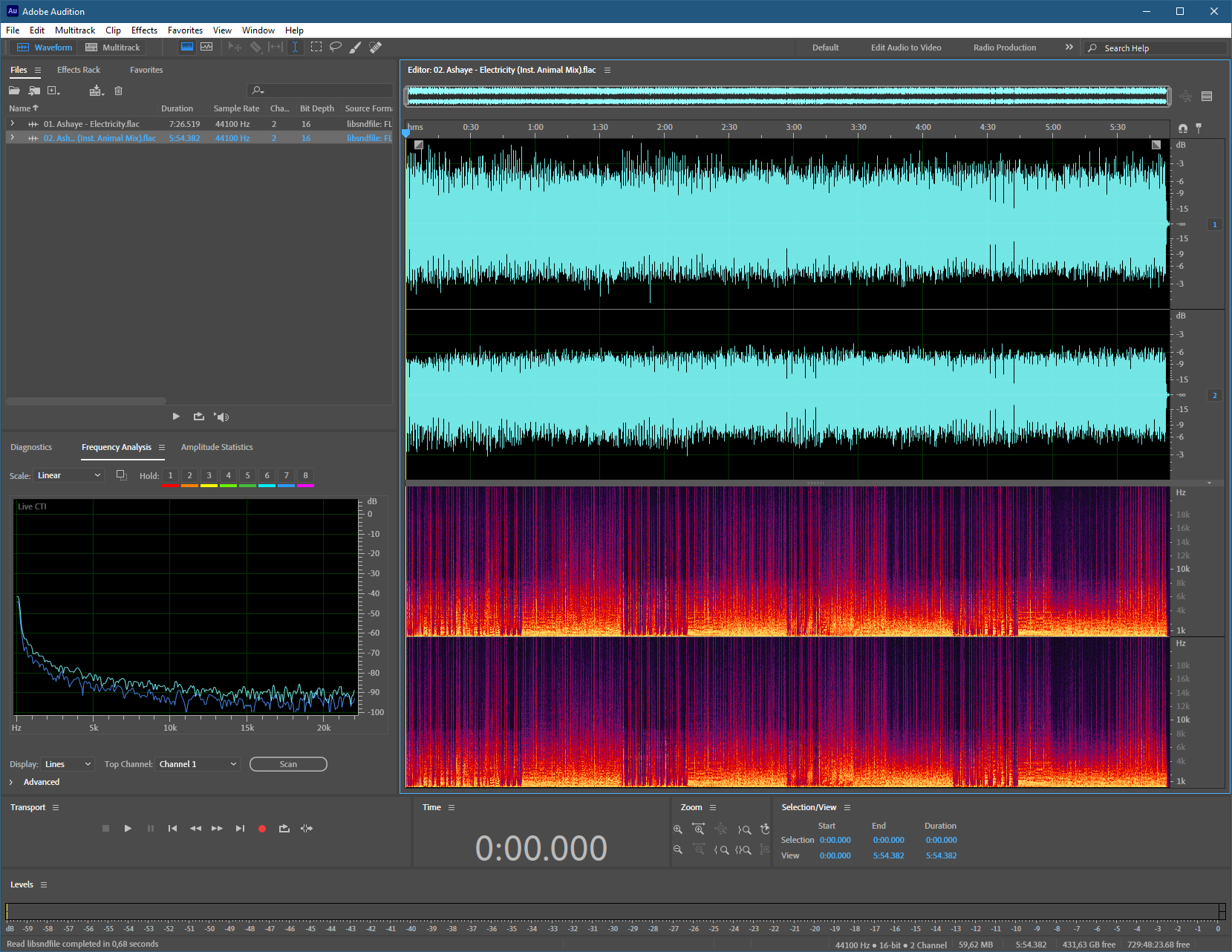Click Zoom Out Amplitude icon

(677, 850)
